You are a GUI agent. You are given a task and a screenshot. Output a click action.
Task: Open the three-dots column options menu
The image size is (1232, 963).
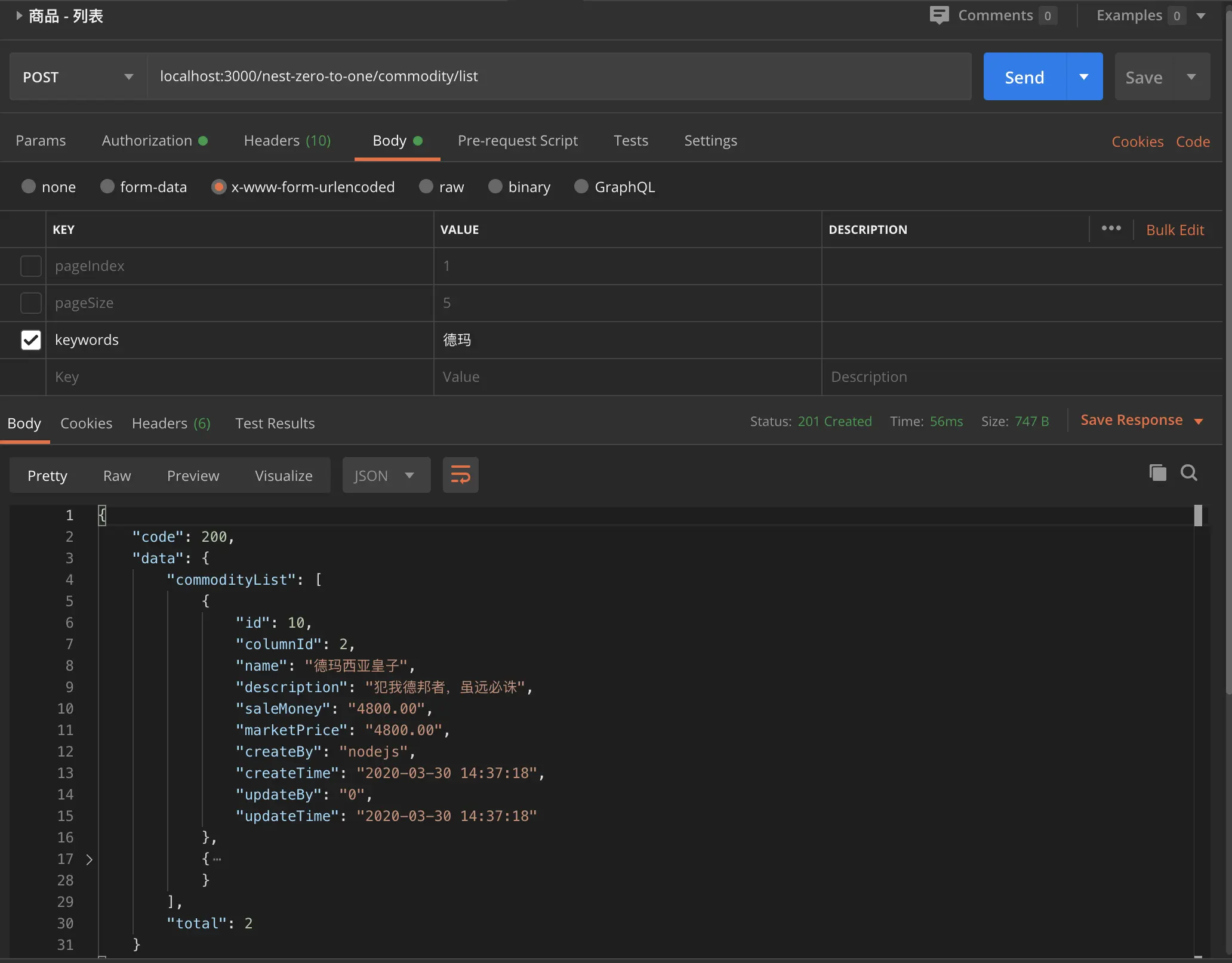[1111, 229]
